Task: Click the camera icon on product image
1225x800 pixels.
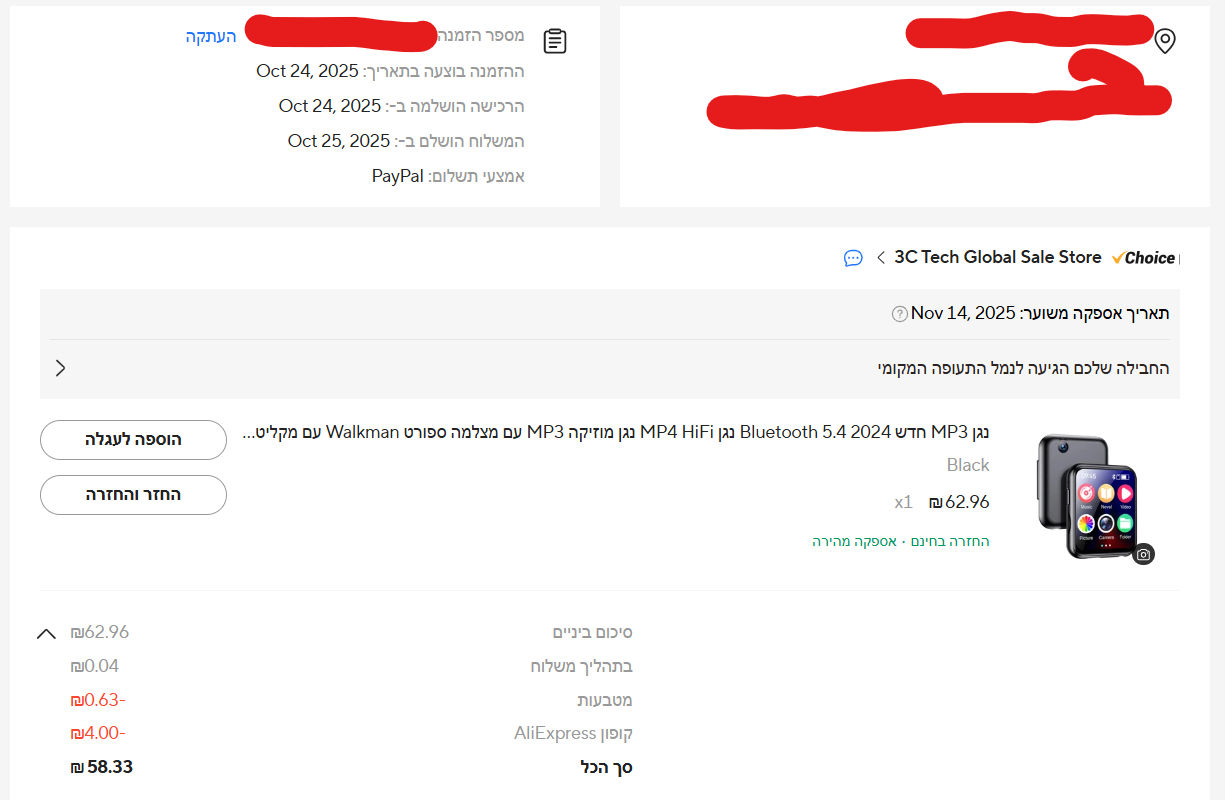Action: [x=1144, y=554]
